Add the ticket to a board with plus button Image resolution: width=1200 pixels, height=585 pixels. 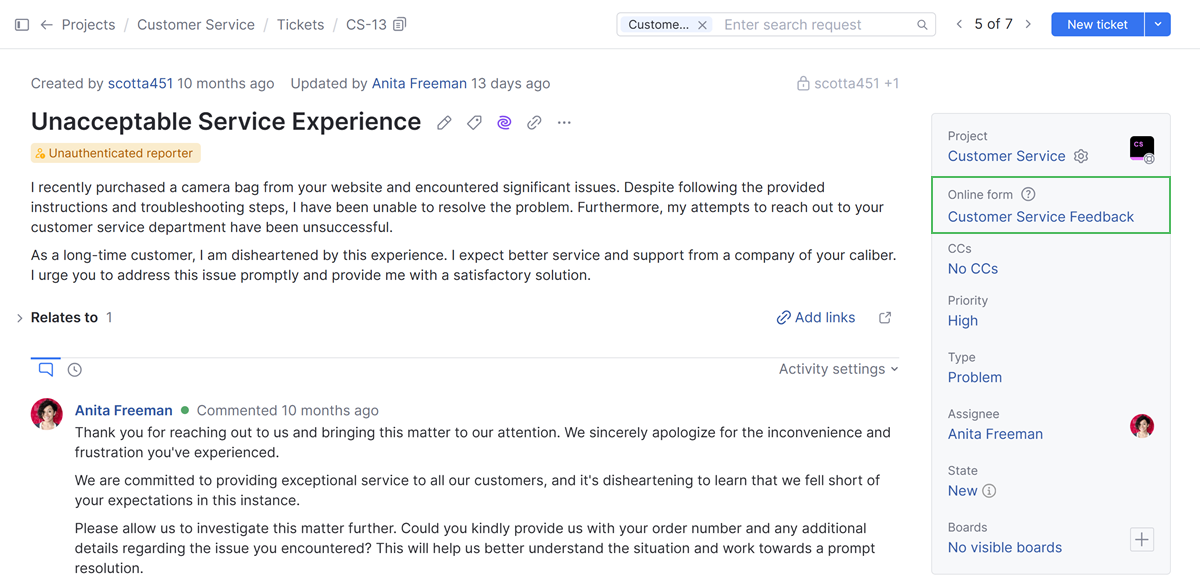coord(1141,539)
